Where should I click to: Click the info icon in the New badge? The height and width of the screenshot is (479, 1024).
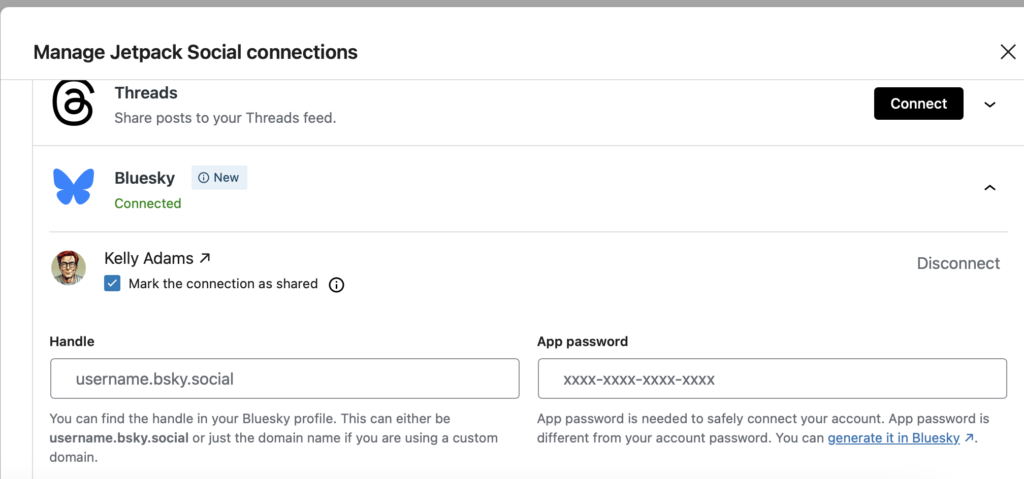pos(204,178)
